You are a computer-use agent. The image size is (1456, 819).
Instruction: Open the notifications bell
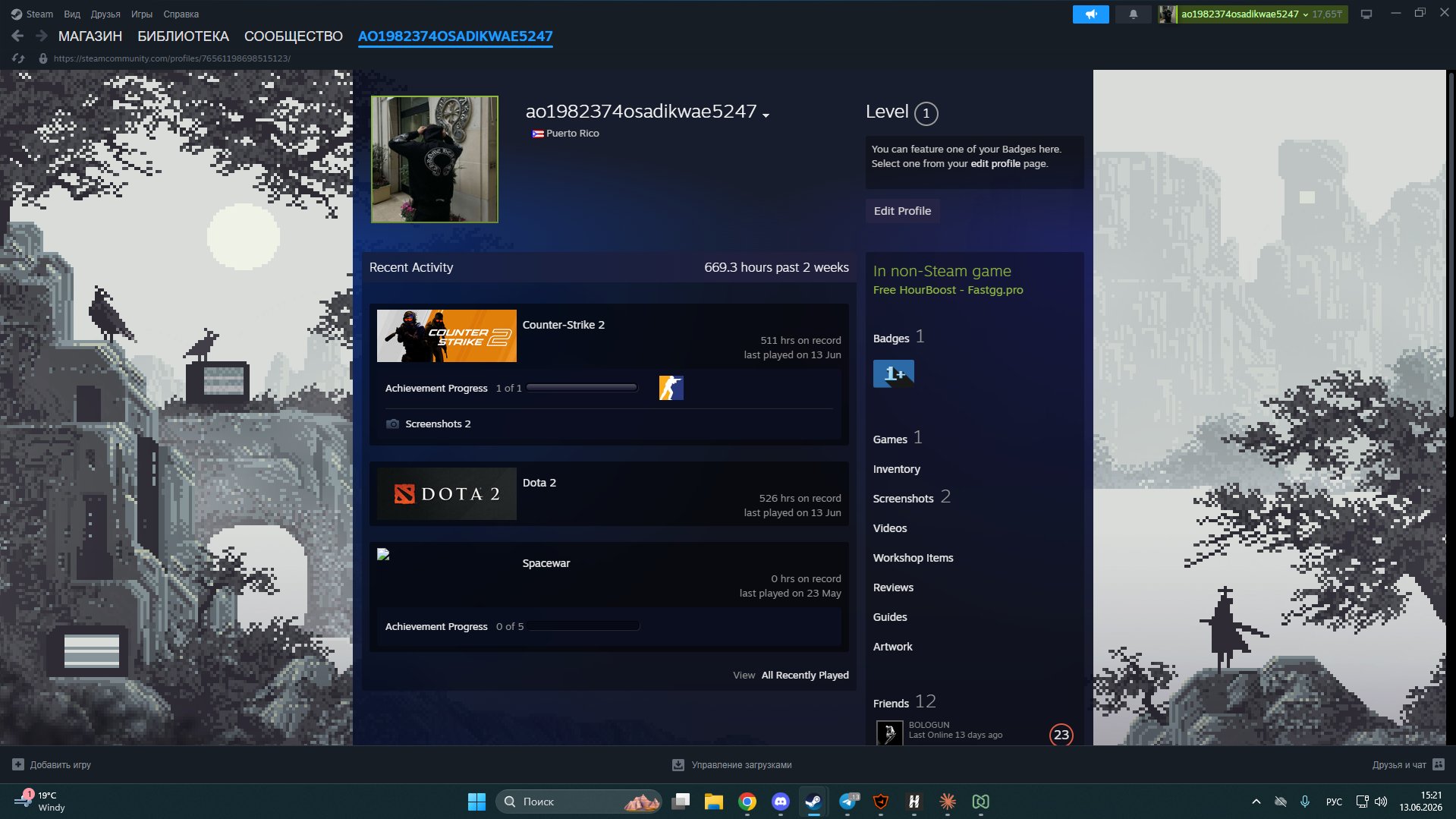tap(1133, 14)
